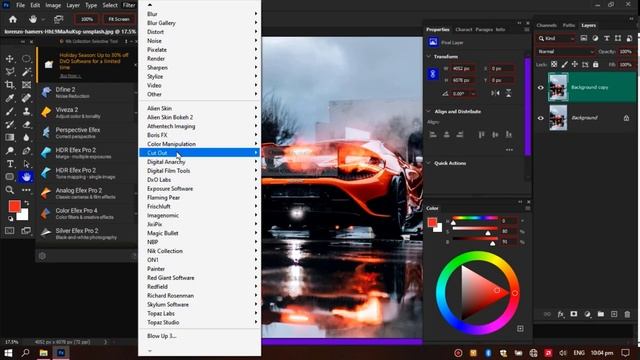
Task: Select the Elliptical Marquee tool
Action: (26, 59)
